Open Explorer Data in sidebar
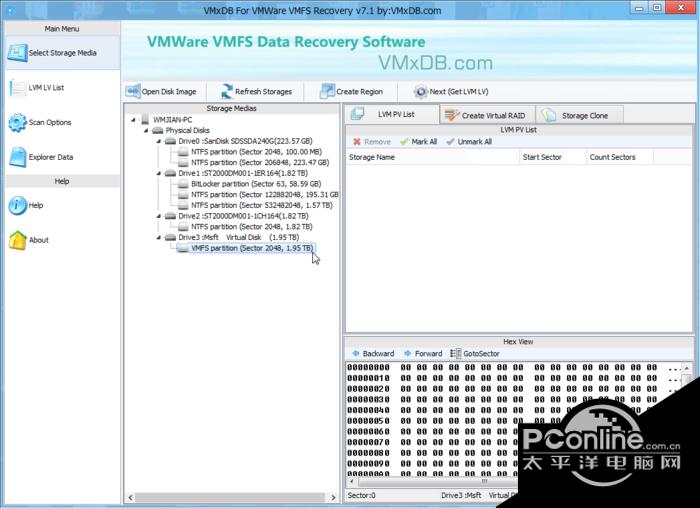The image size is (700, 508). coord(41,157)
